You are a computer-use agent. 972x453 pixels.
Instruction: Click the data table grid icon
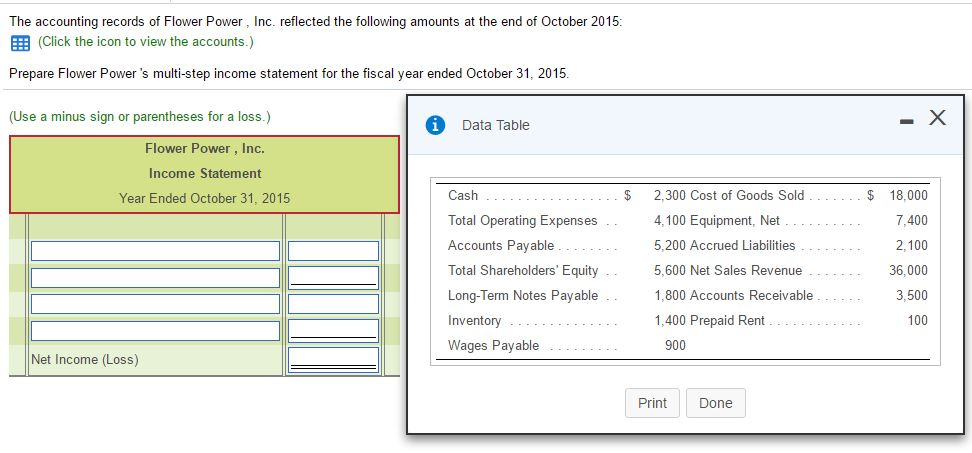20,43
